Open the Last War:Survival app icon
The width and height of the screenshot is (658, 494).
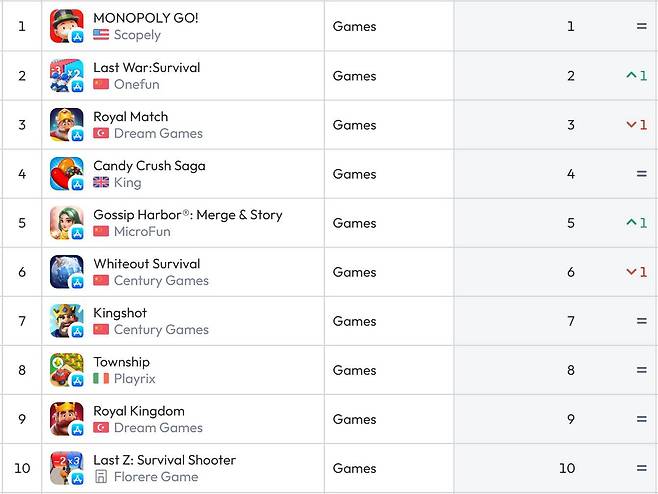coord(66,75)
